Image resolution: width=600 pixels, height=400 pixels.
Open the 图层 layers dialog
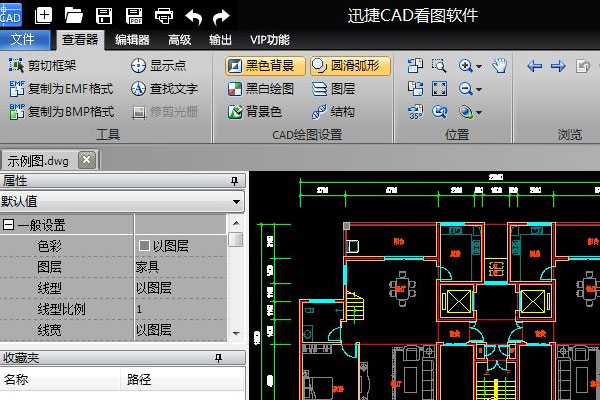point(334,89)
